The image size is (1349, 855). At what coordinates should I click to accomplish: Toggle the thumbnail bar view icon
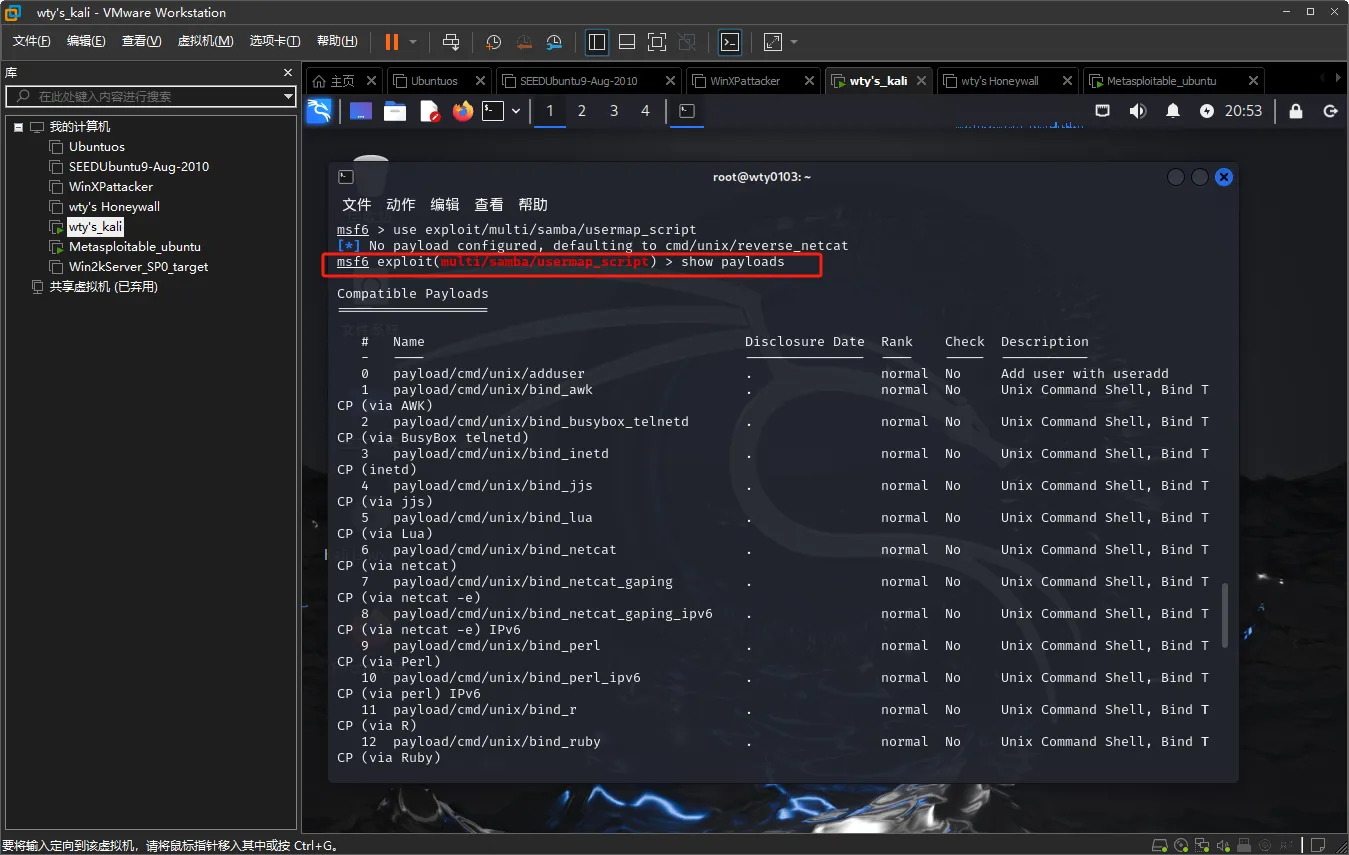tap(627, 41)
